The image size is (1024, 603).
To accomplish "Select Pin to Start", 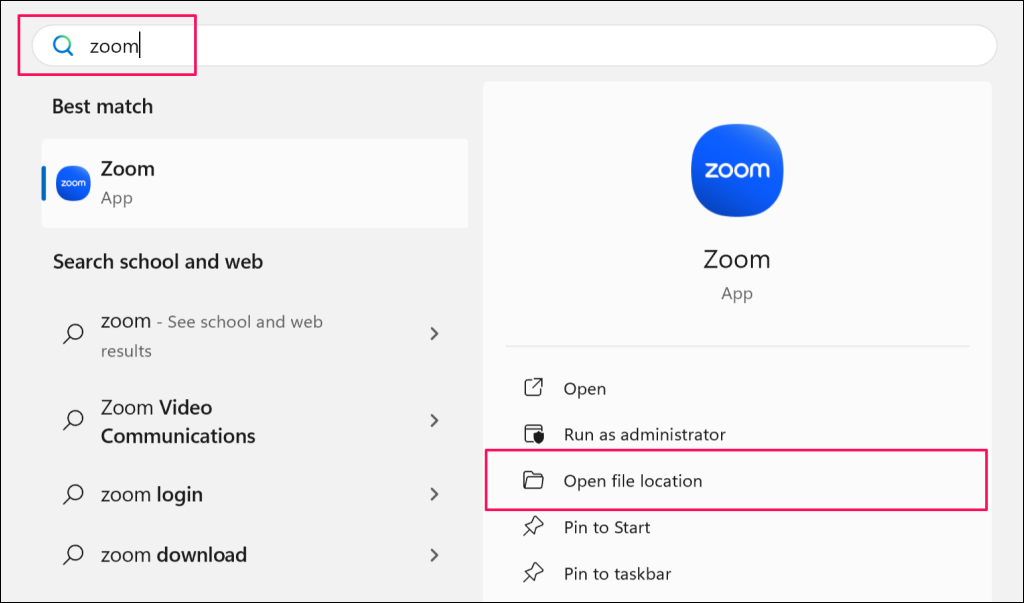I will click(607, 527).
